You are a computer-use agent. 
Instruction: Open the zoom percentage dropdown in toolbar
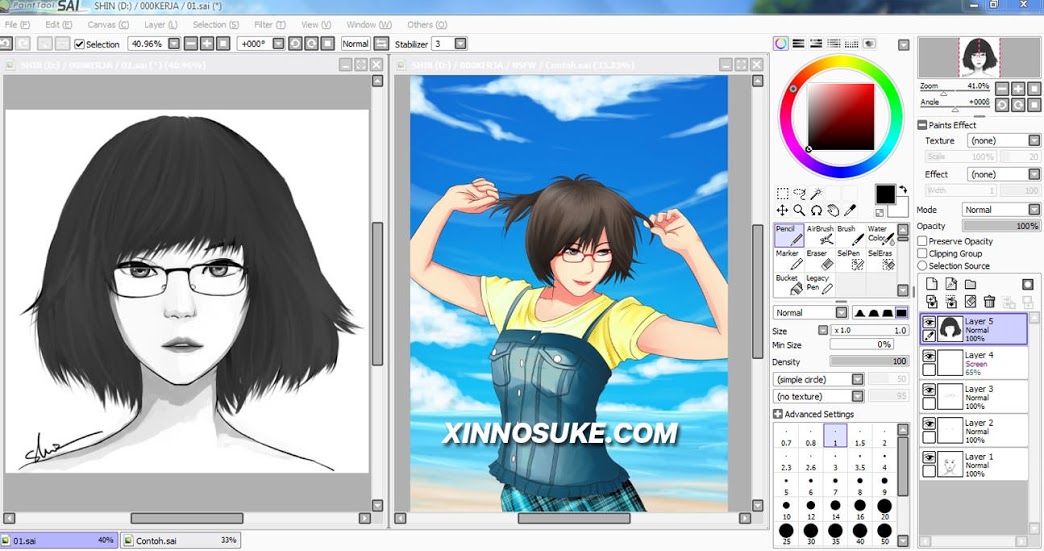[x=174, y=44]
